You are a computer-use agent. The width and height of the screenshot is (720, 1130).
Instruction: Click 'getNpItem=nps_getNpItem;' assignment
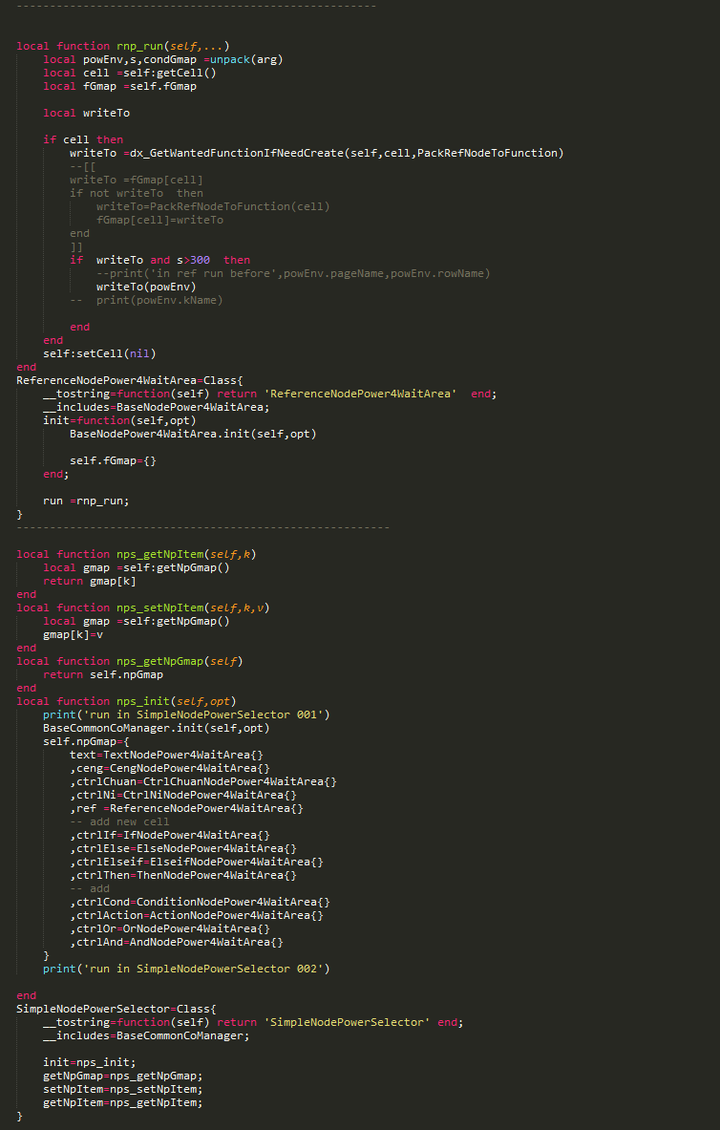(x=123, y=1103)
